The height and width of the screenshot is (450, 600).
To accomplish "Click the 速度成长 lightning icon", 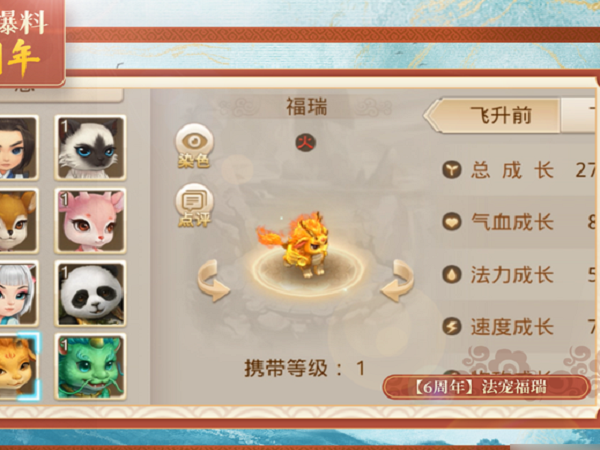I will click(x=452, y=327).
